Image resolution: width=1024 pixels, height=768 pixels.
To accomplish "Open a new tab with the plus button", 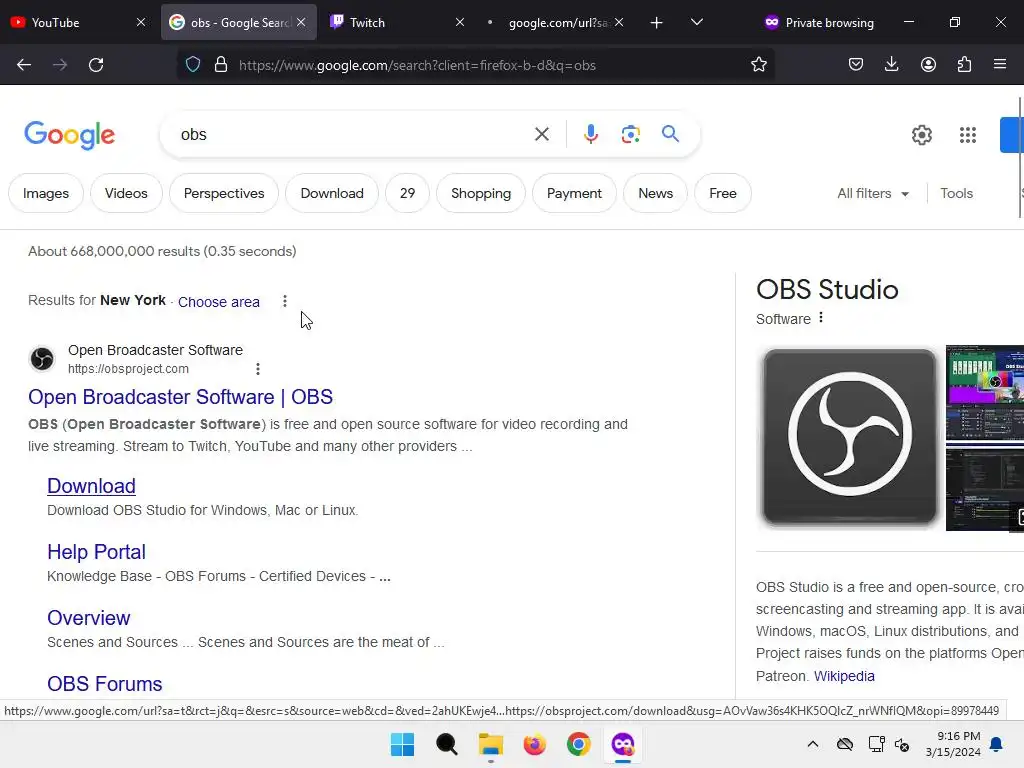I will (656, 22).
